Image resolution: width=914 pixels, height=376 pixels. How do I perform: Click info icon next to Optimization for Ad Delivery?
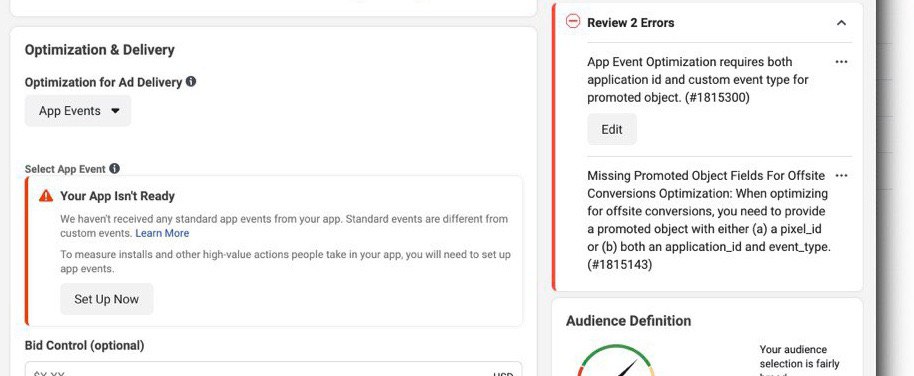(191, 82)
